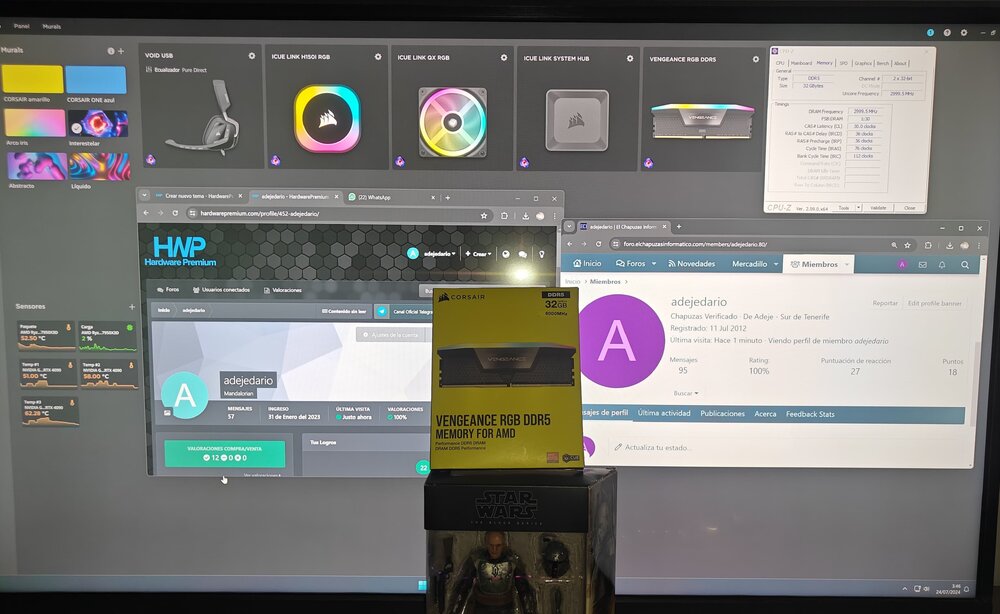The width and height of the screenshot is (1000, 614).
Task: Expand the Mercadillo dropdown arrow
Action: [x=776, y=264]
